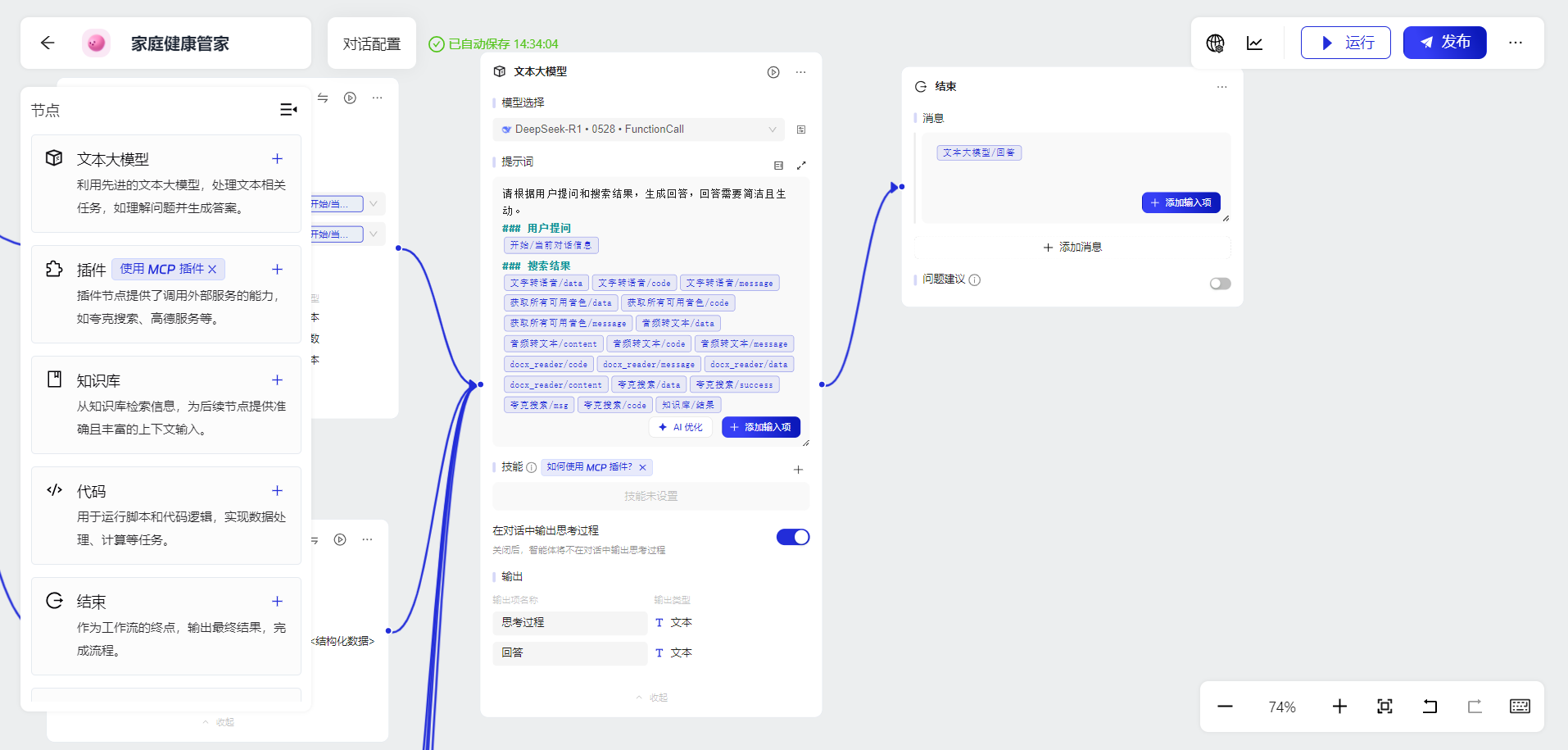1568x750 pixels.
Task: Click 添加输入项 in the prompt box
Action: (761, 427)
